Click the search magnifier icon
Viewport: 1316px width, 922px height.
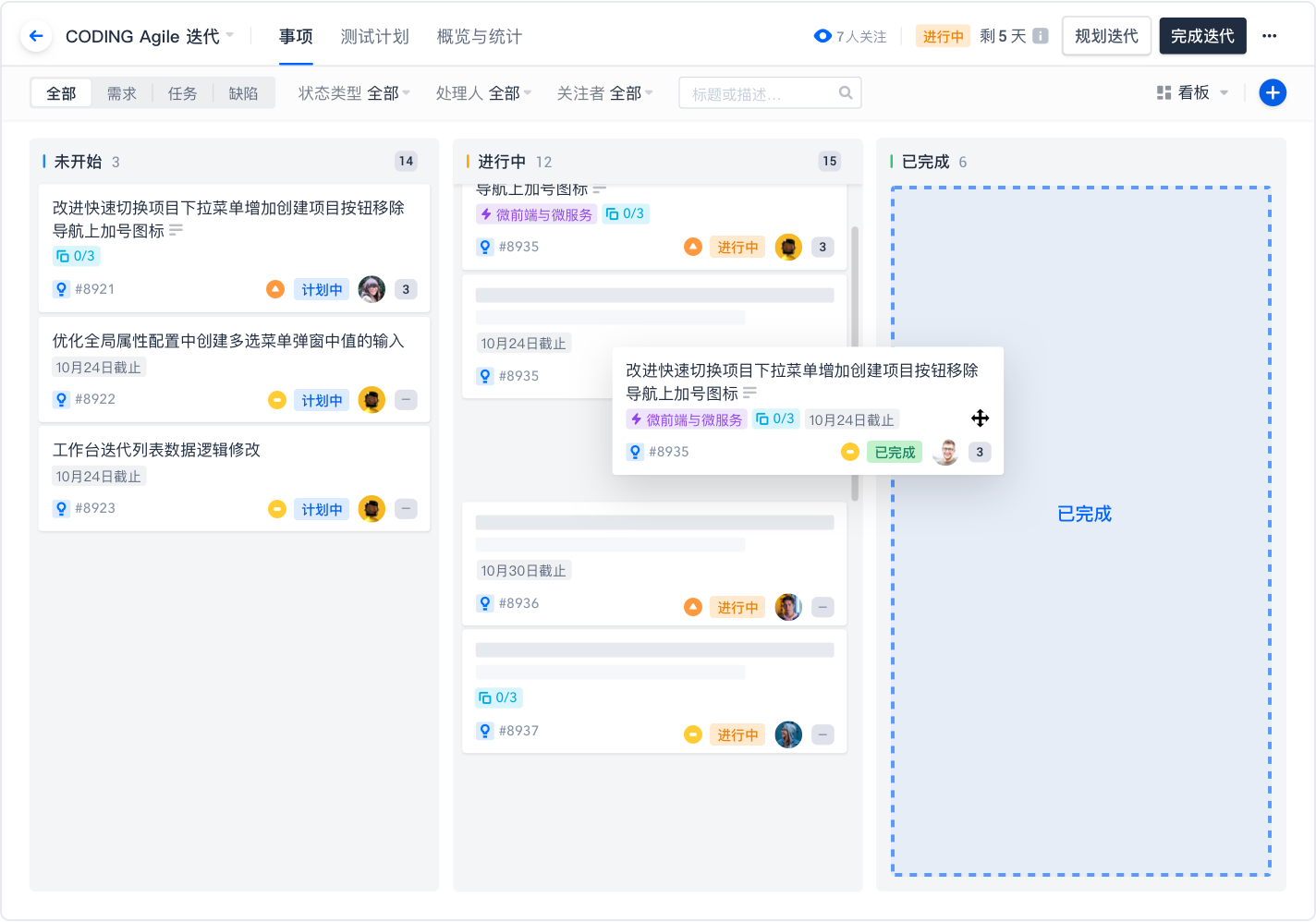846,92
